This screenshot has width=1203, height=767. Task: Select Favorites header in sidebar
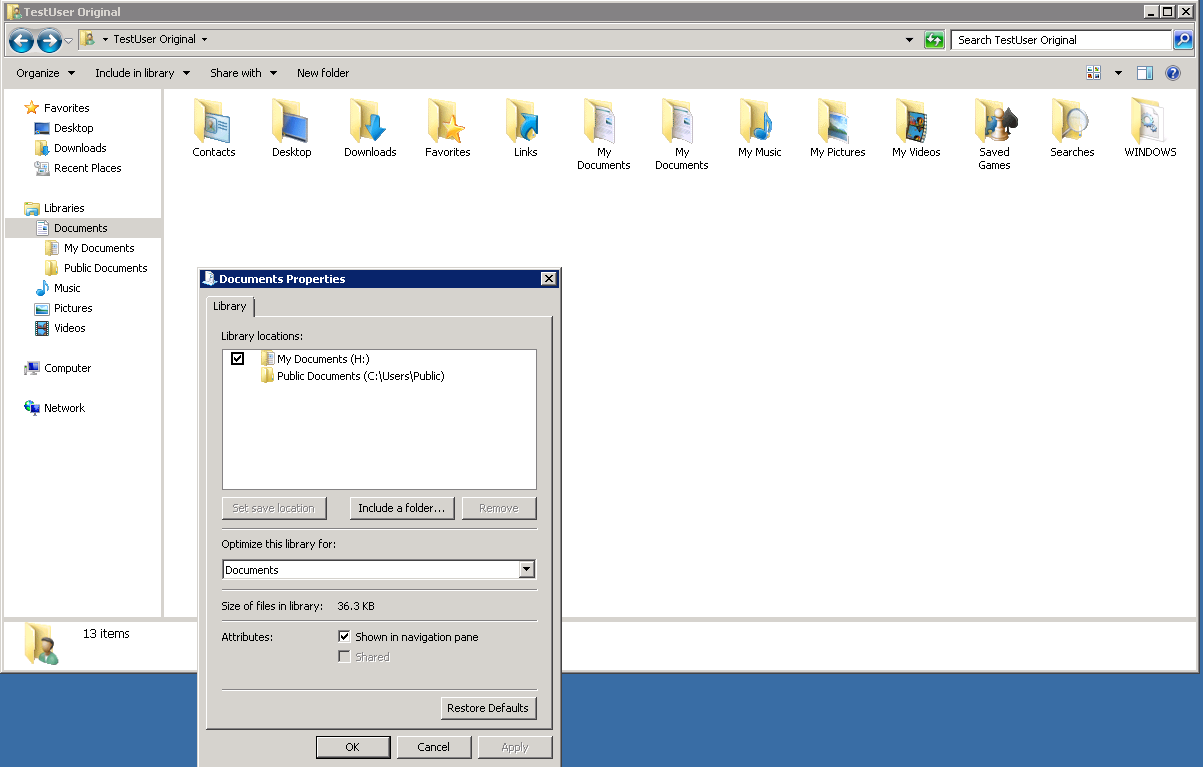tap(57, 108)
